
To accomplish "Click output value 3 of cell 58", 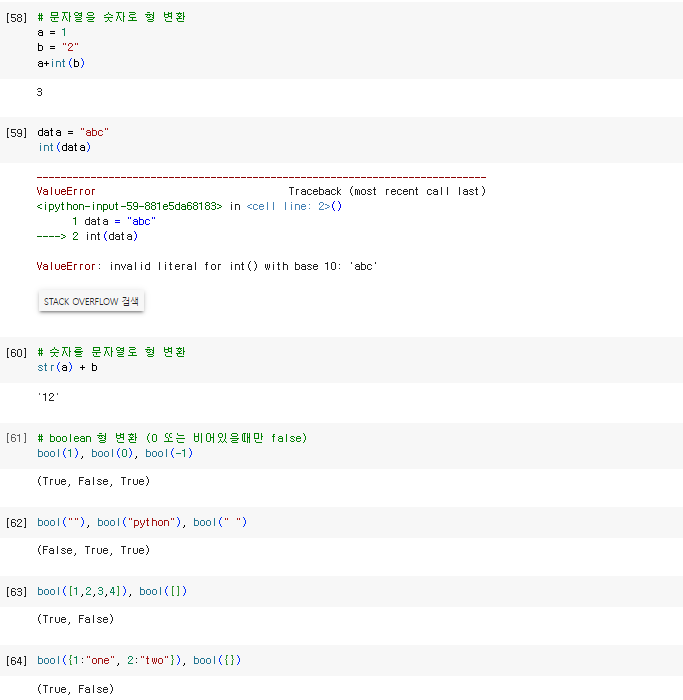I will click(40, 92).
